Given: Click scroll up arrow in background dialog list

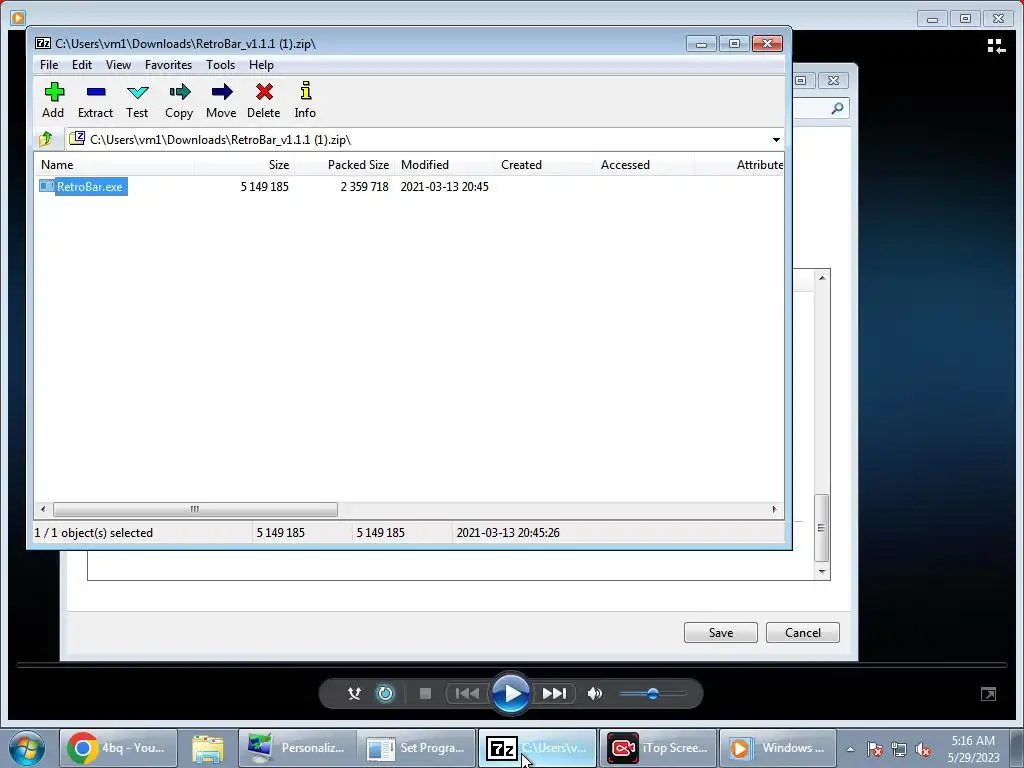Looking at the screenshot, I should click(x=822, y=278).
